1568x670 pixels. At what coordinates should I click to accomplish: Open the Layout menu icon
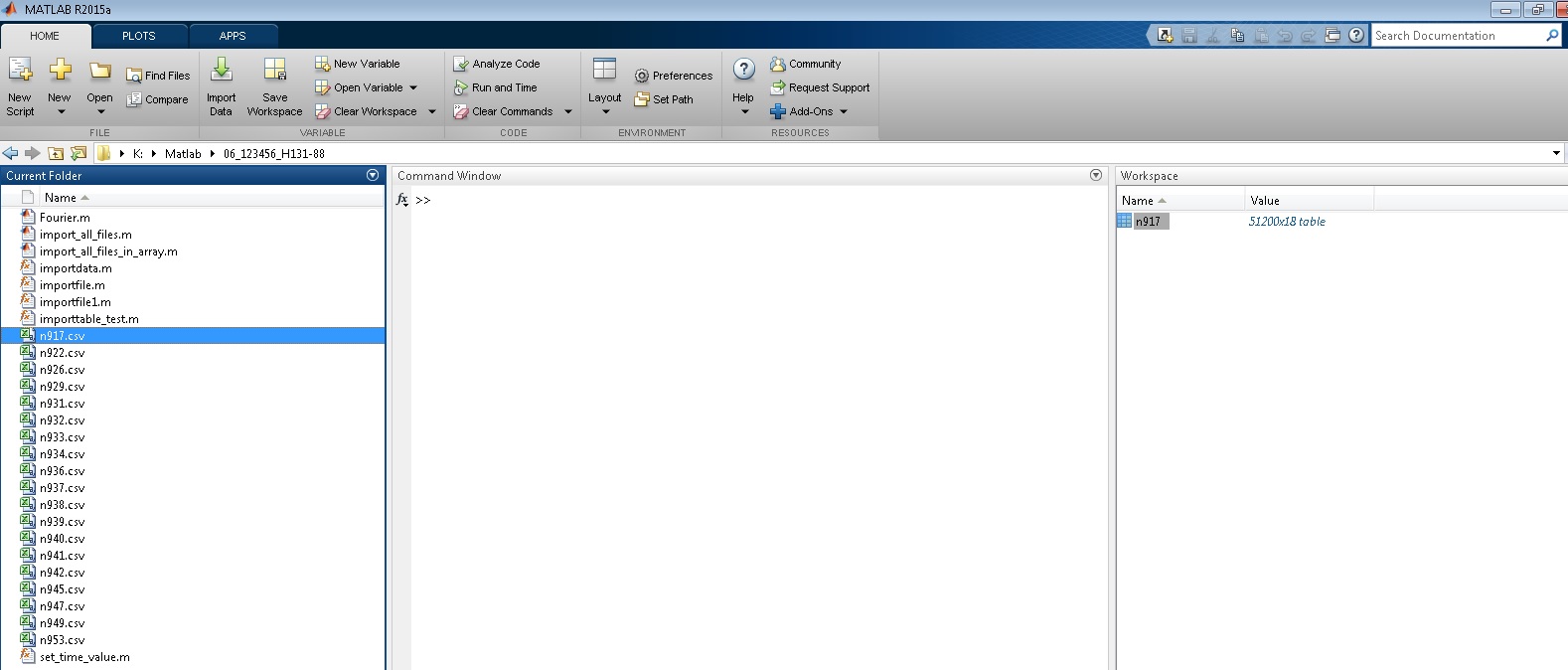[x=604, y=71]
